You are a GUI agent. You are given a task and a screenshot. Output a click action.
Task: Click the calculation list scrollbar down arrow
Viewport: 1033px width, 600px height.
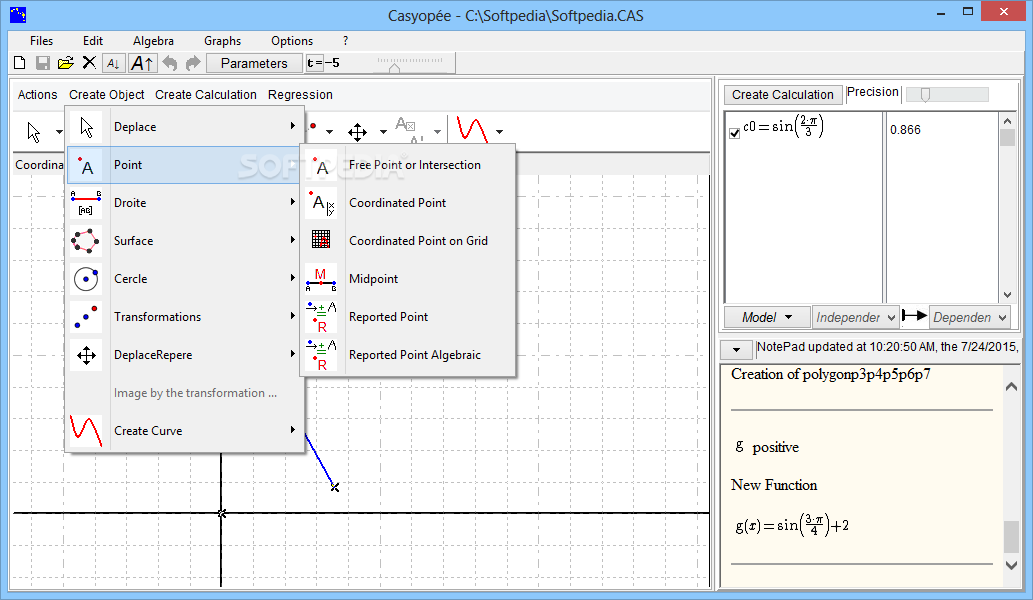pos(1007,295)
